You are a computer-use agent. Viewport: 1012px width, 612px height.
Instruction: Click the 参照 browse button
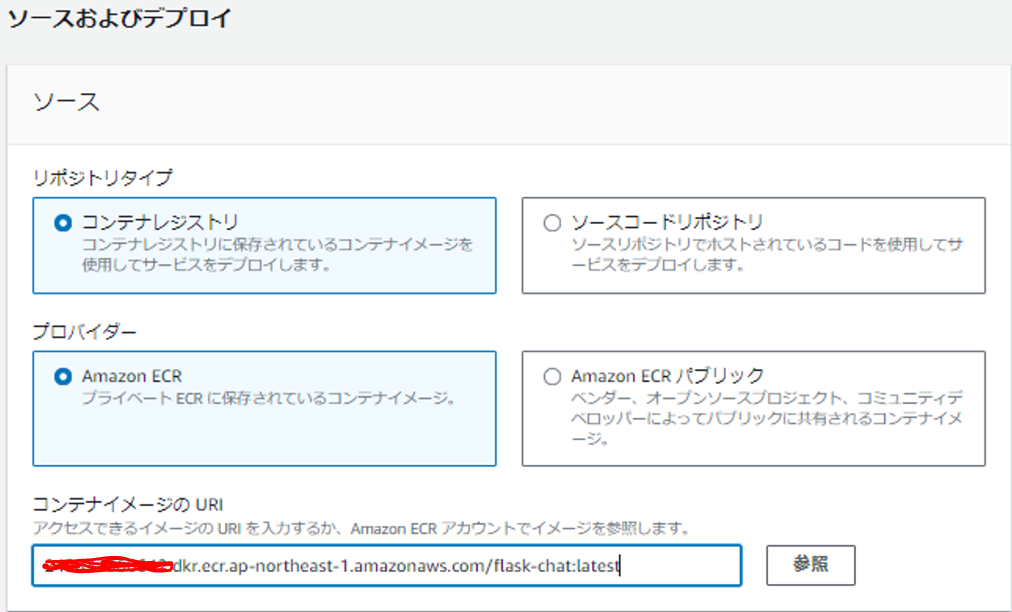point(810,564)
